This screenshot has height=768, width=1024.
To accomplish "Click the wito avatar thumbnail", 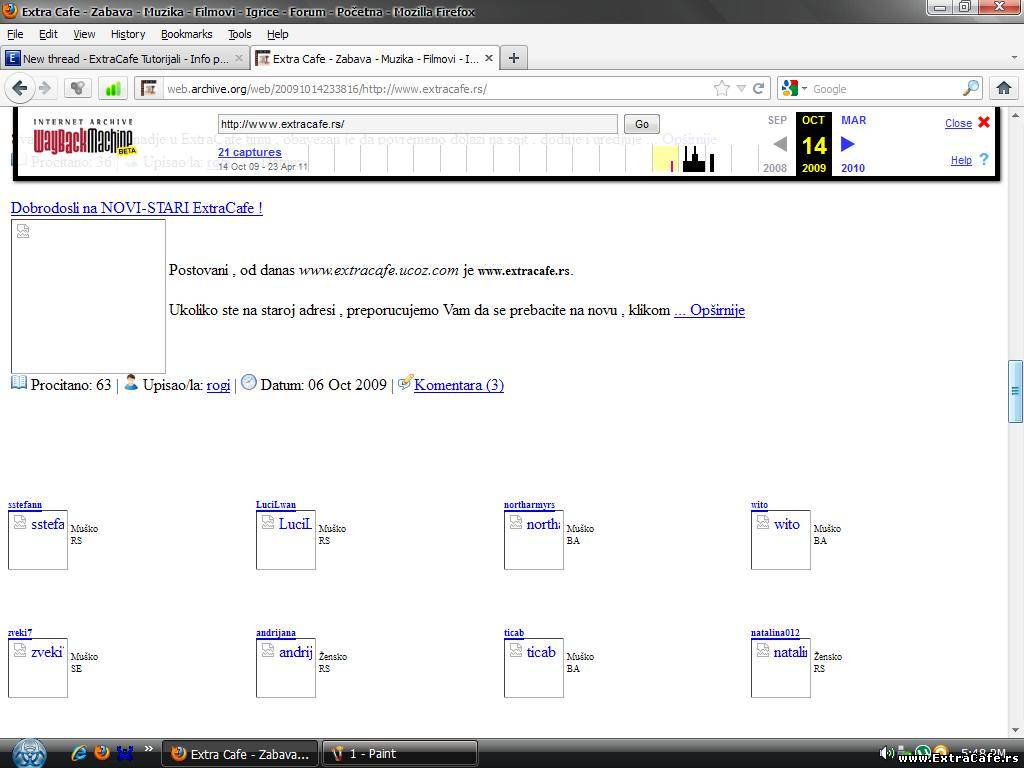I will pyautogui.click(x=780, y=539).
